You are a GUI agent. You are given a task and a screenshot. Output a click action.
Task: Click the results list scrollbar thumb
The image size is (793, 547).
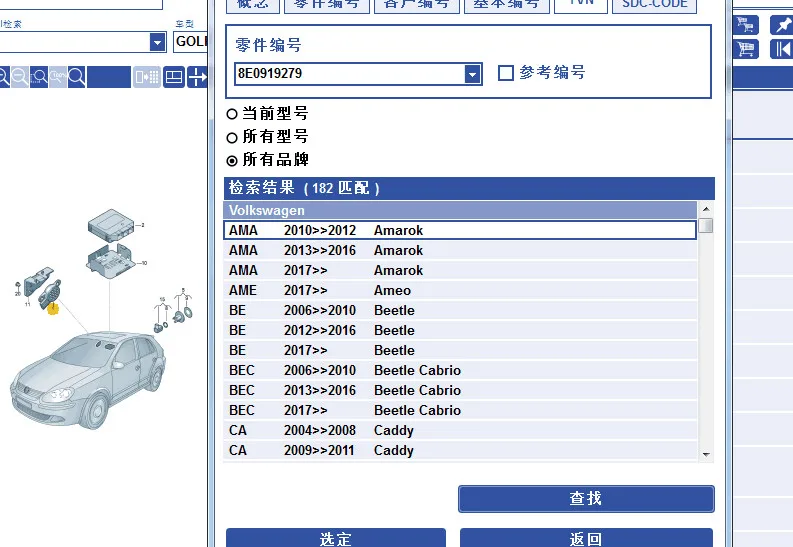pos(706,225)
